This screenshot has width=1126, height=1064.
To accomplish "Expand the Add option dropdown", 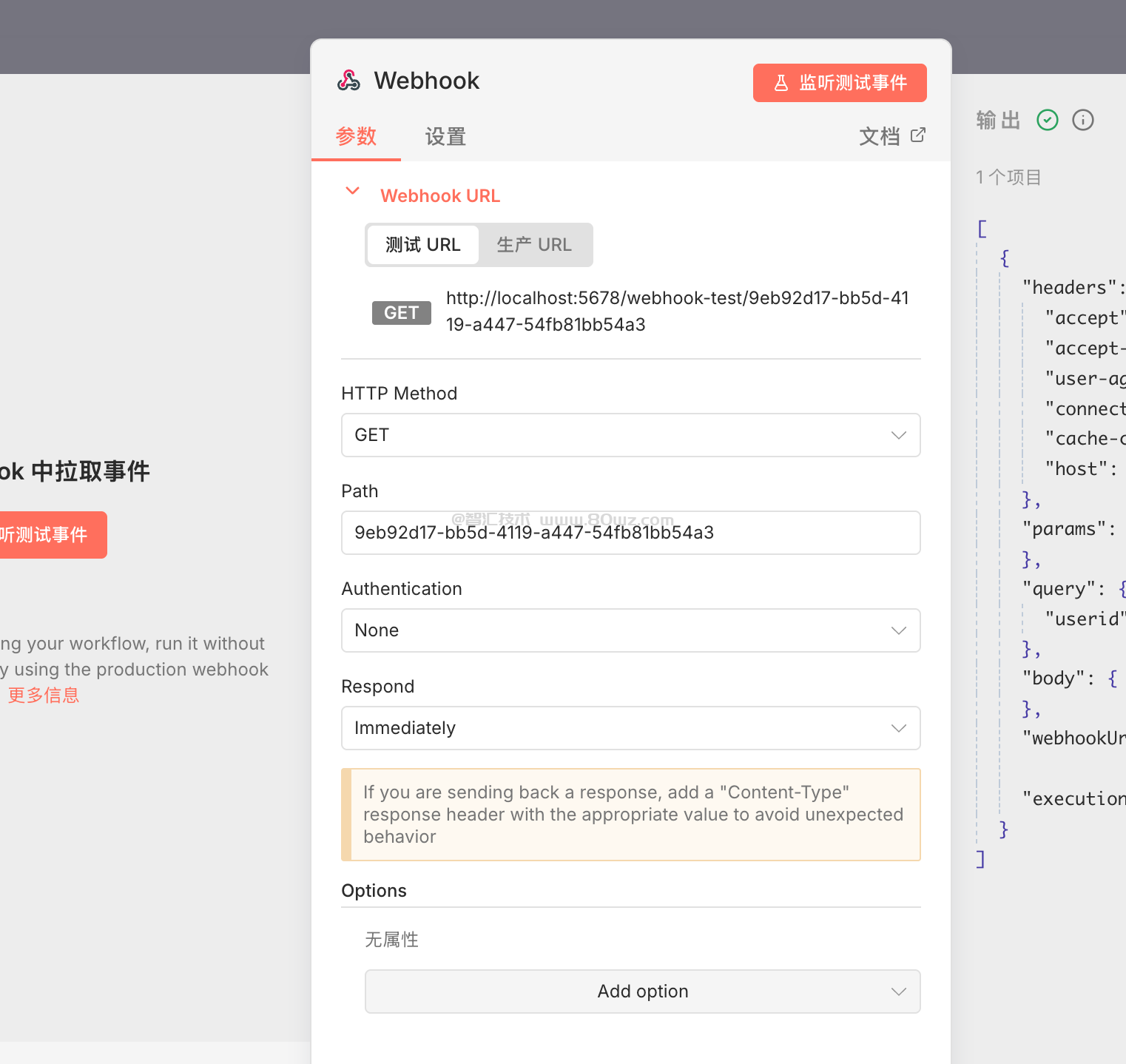I will pos(642,991).
